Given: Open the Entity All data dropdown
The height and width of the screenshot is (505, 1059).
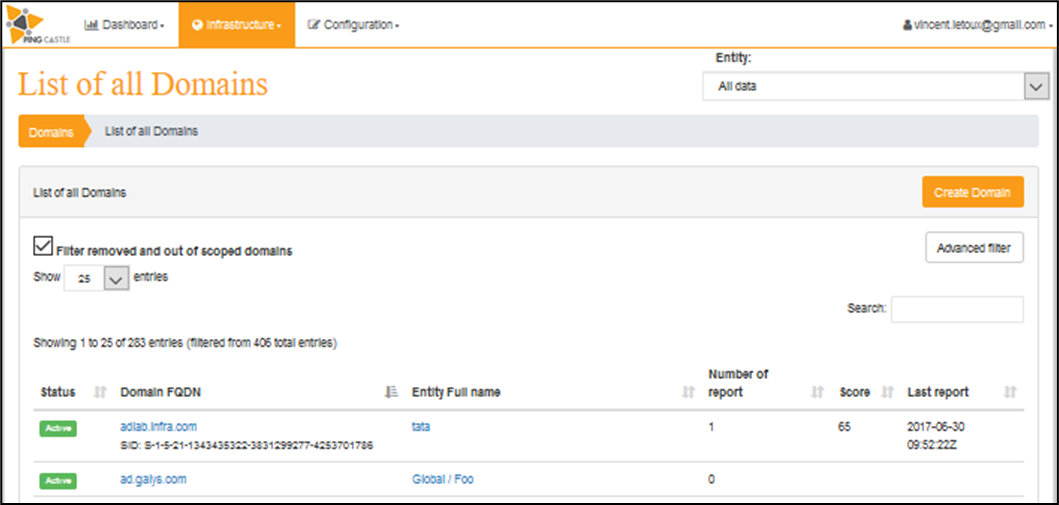Looking at the screenshot, I should (875, 86).
